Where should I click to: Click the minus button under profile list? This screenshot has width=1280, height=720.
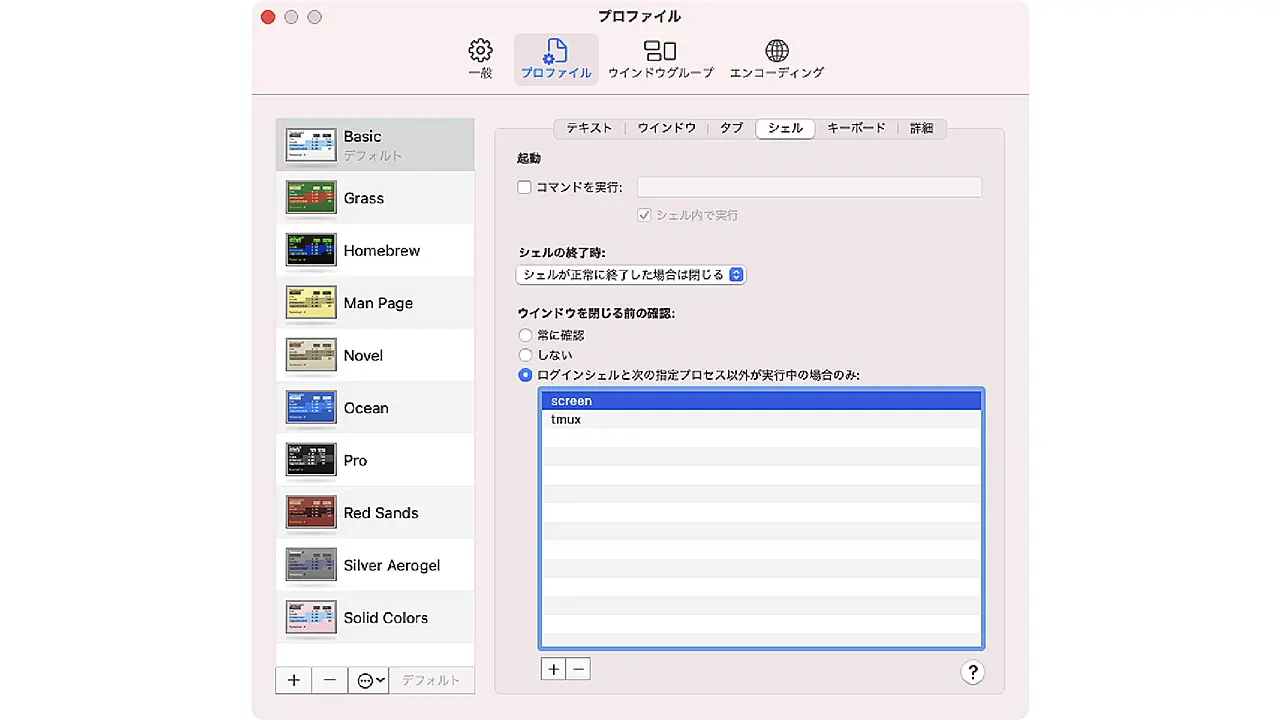(x=329, y=680)
